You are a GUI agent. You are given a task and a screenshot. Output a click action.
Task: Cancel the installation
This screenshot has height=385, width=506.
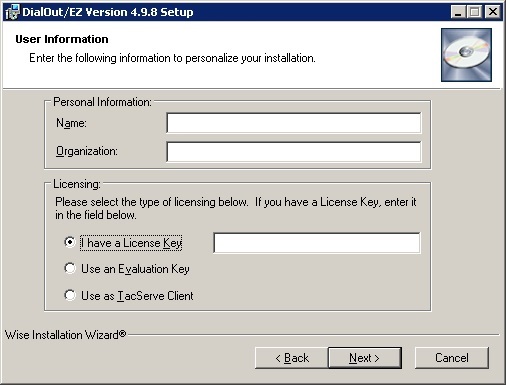(452, 358)
